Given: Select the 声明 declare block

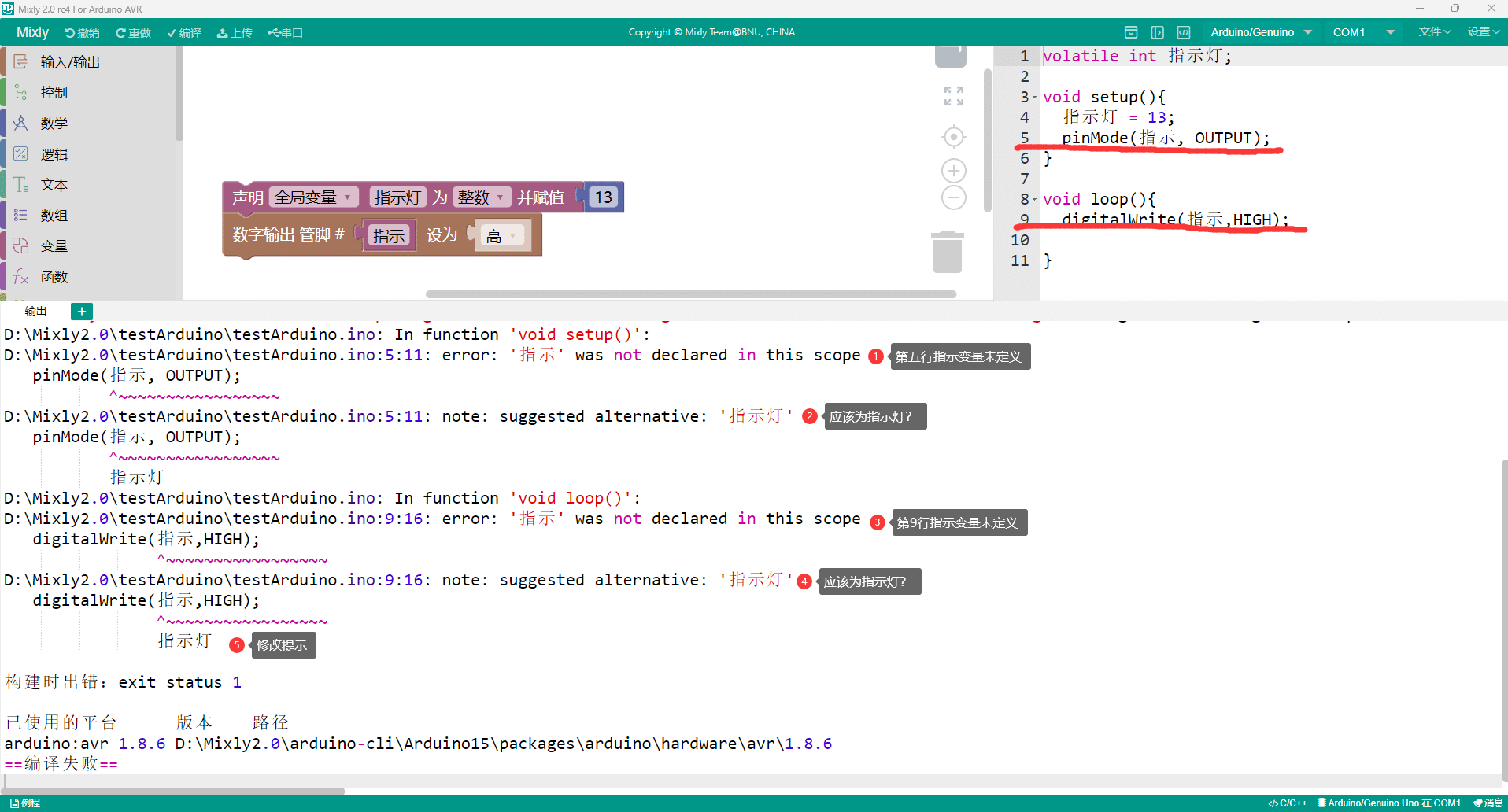Looking at the screenshot, I should [x=248, y=197].
